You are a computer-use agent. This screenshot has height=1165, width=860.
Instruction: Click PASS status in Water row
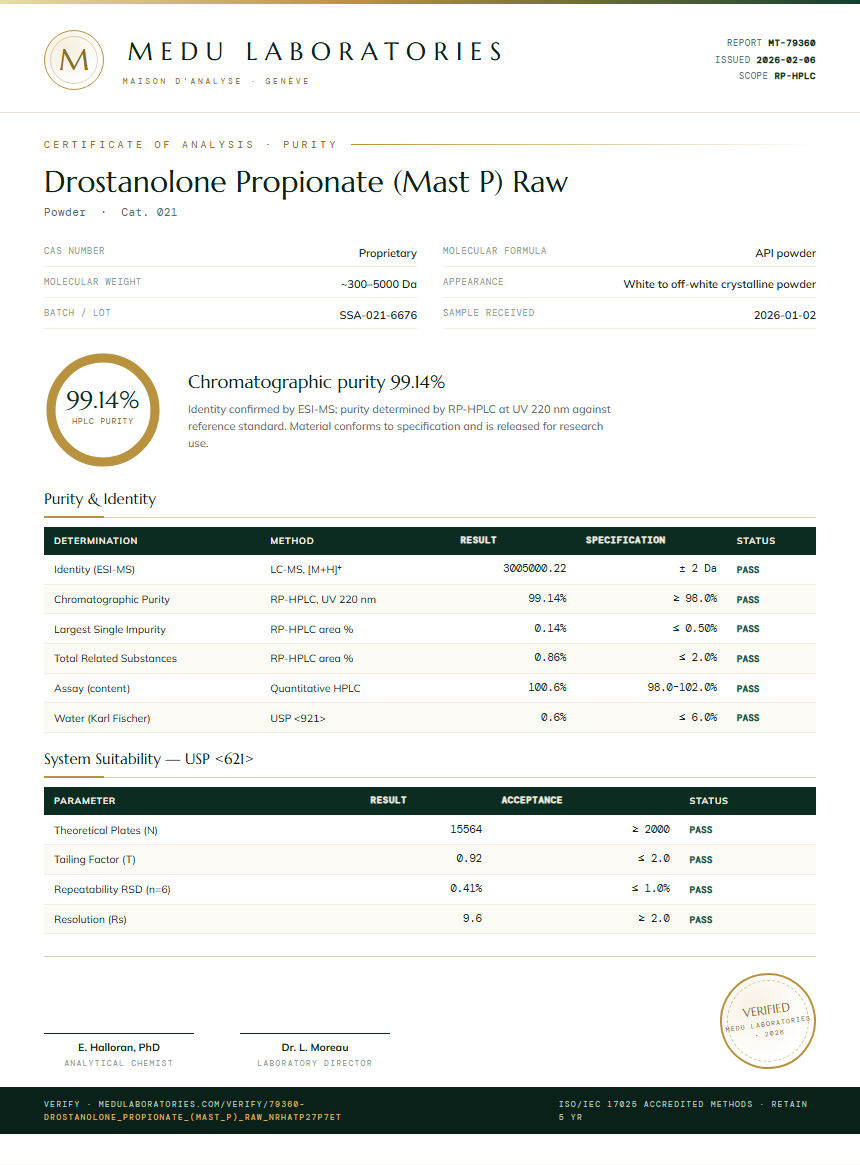748,718
